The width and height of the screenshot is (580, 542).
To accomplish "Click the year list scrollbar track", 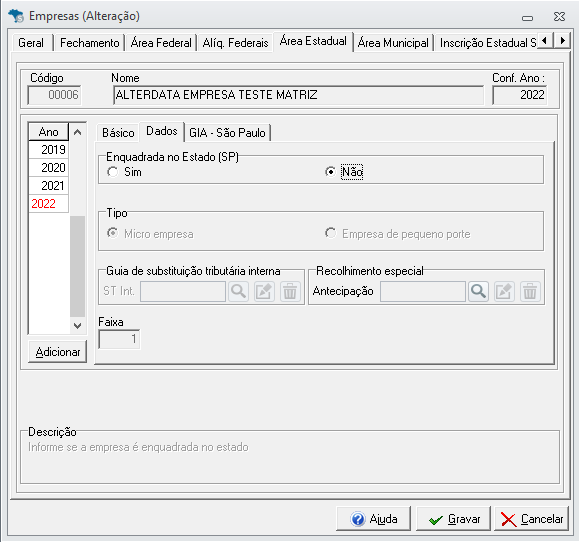I will point(77,266).
